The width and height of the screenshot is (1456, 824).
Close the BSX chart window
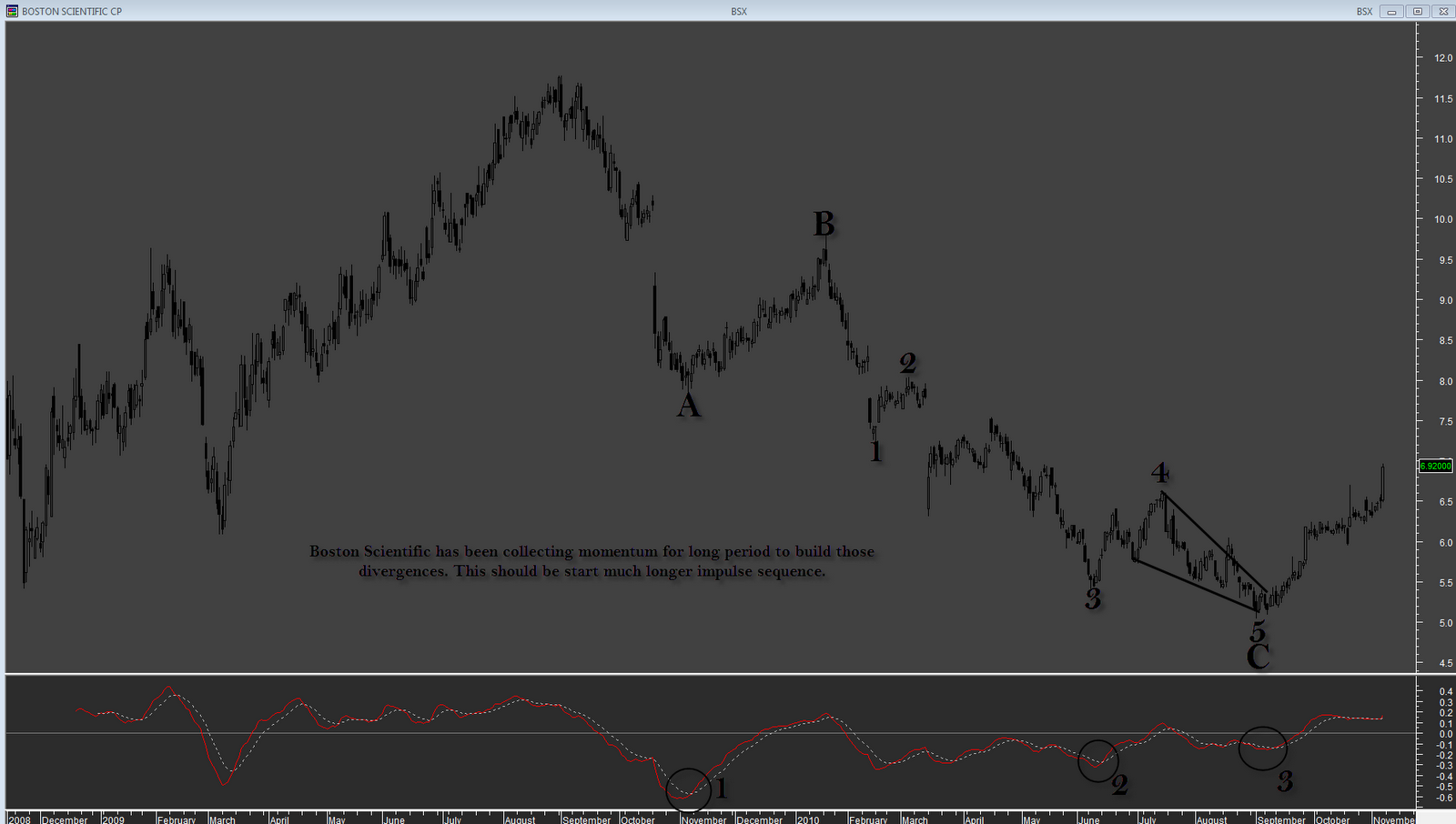point(1443,11)
